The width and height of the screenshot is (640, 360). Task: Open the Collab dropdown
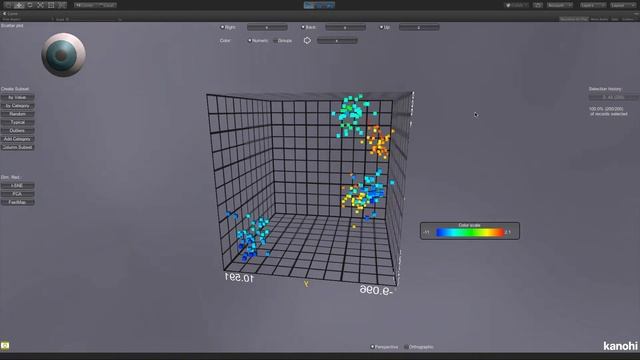tap(516, 5)
